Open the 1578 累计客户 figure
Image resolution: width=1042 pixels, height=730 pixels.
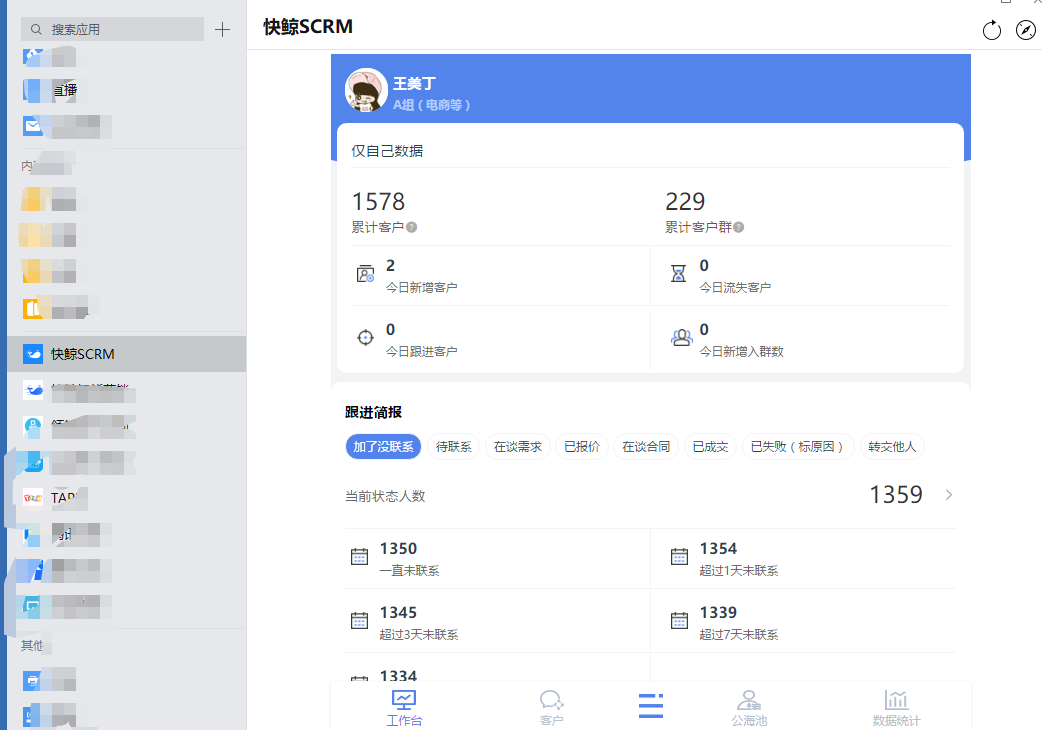pyautogui.click(x=378, y=201)
